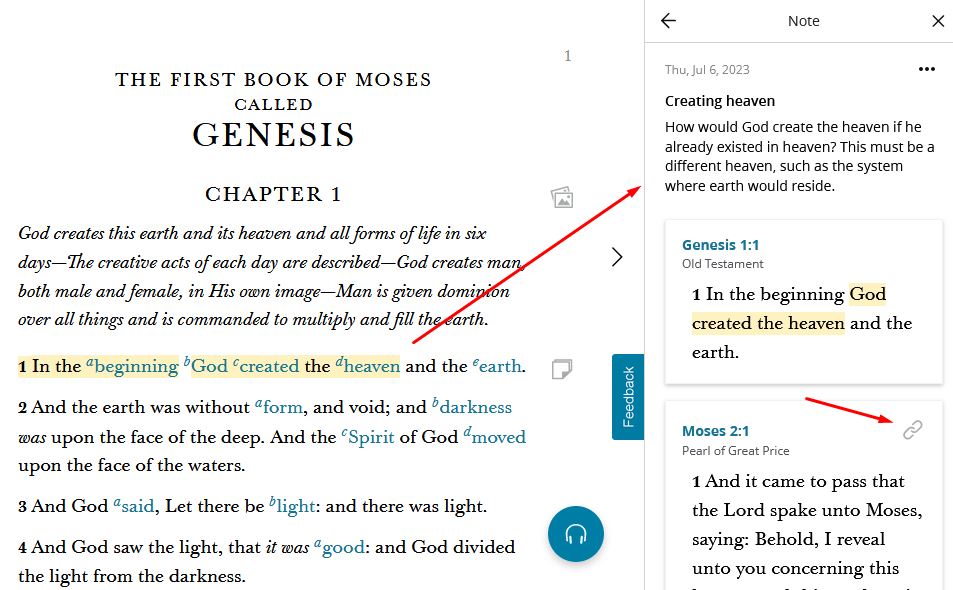Click the link icon on Moses 2:1 card
953x590 pixels.
pyautogui.click(x=912, y=430)
